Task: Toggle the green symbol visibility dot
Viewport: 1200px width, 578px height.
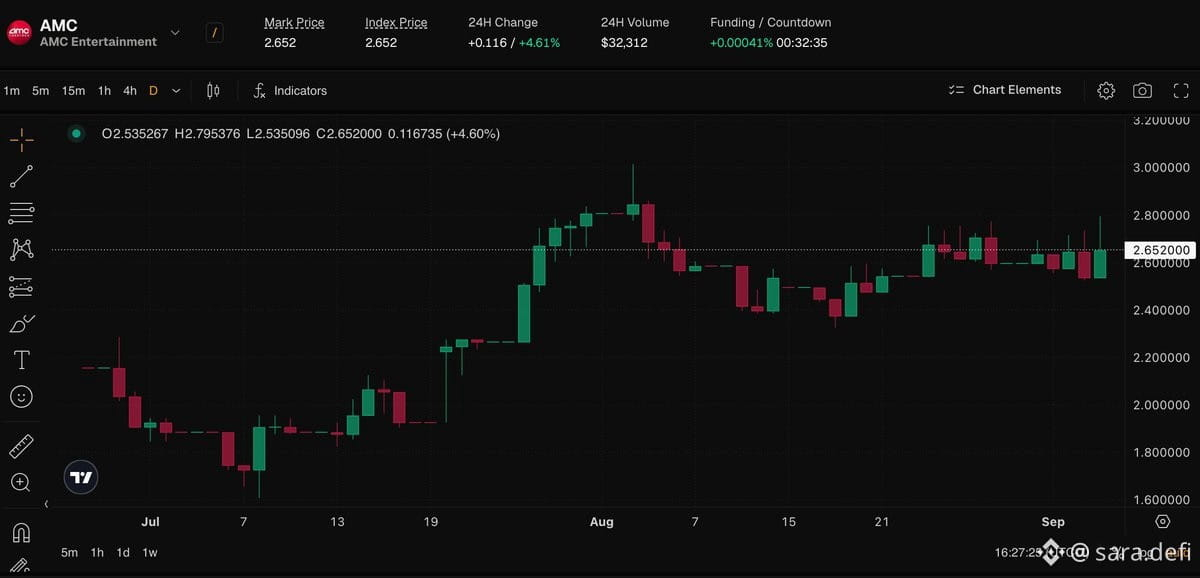Action: click(x=76, y=133)
